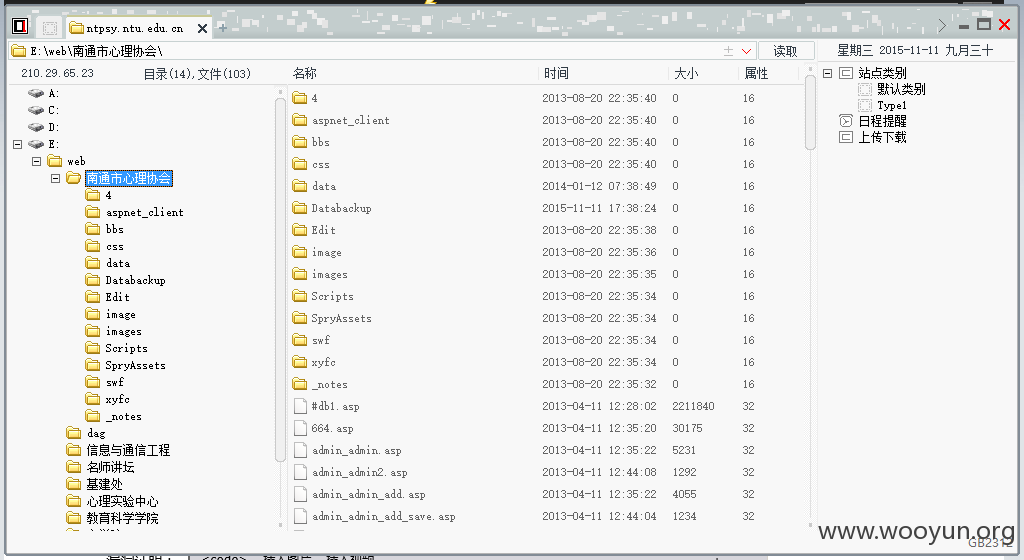
Task: Click the IP address 210.29.65.23
Action: point(57,73)
